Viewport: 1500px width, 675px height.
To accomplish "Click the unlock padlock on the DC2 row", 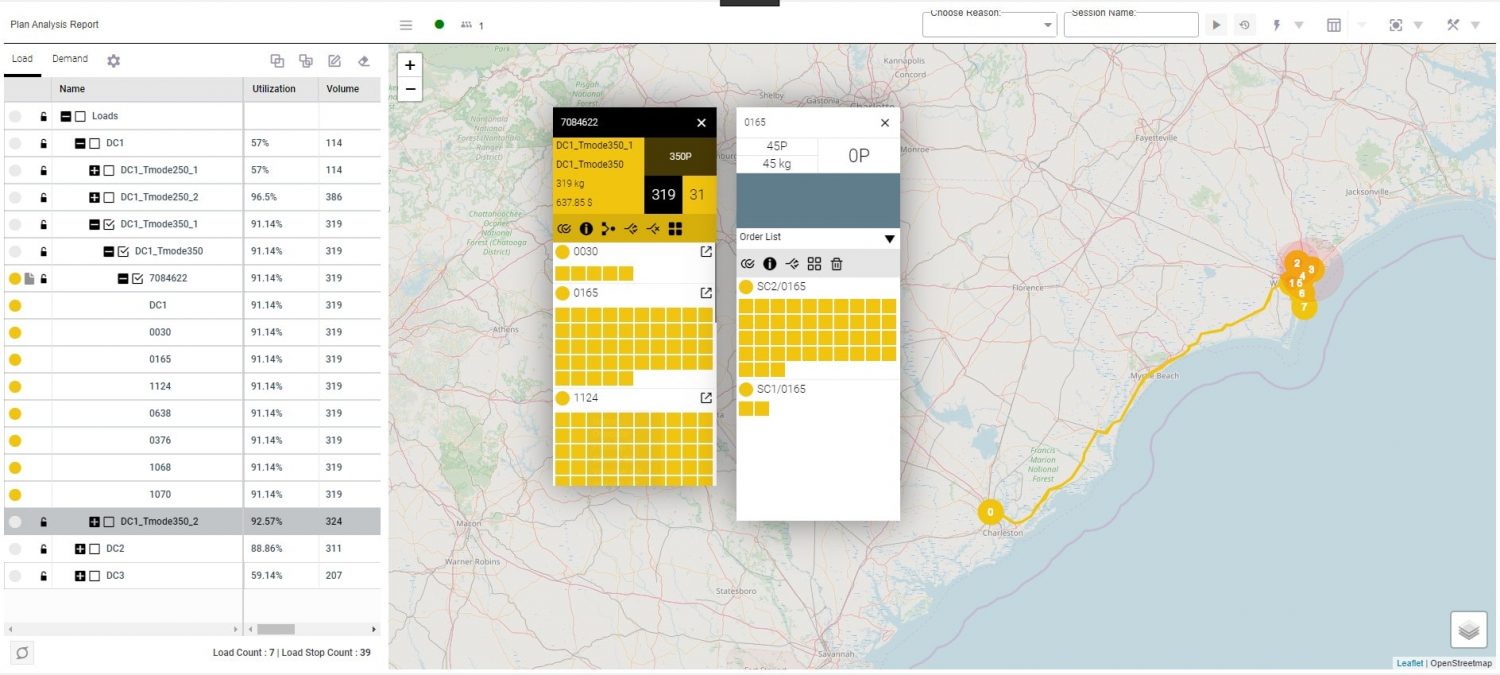I will [44, 549].
